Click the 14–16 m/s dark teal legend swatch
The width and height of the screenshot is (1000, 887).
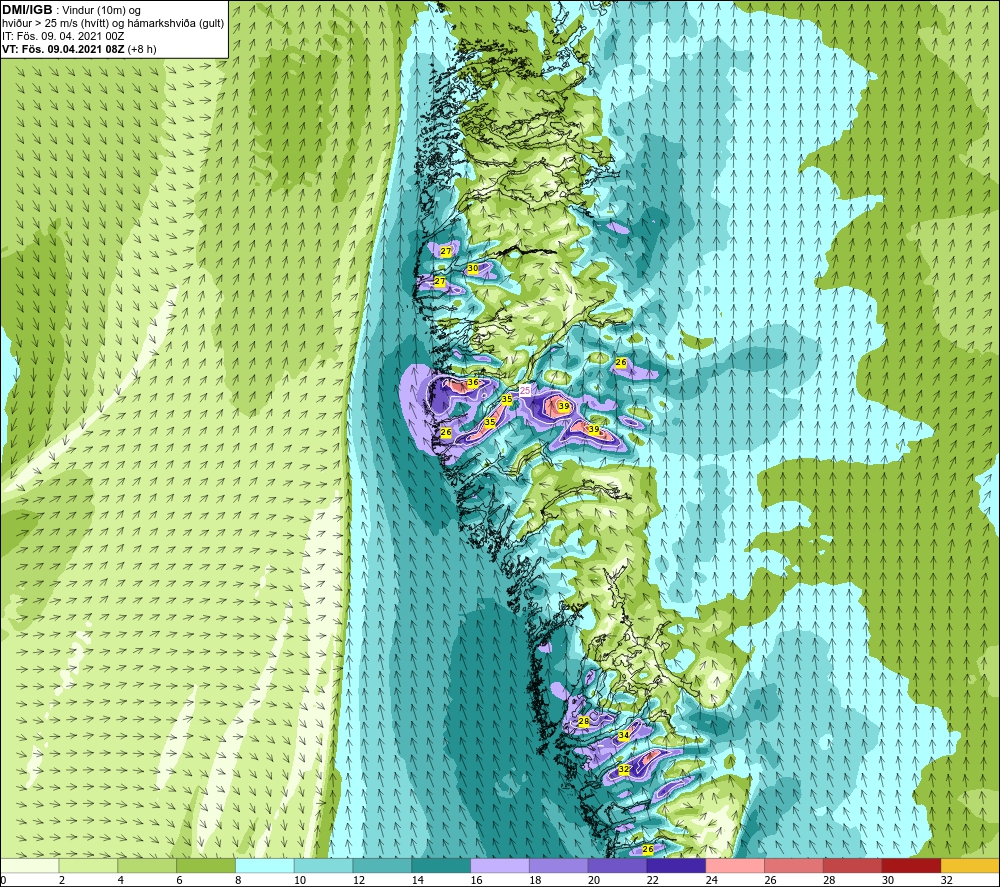[441, 866]
